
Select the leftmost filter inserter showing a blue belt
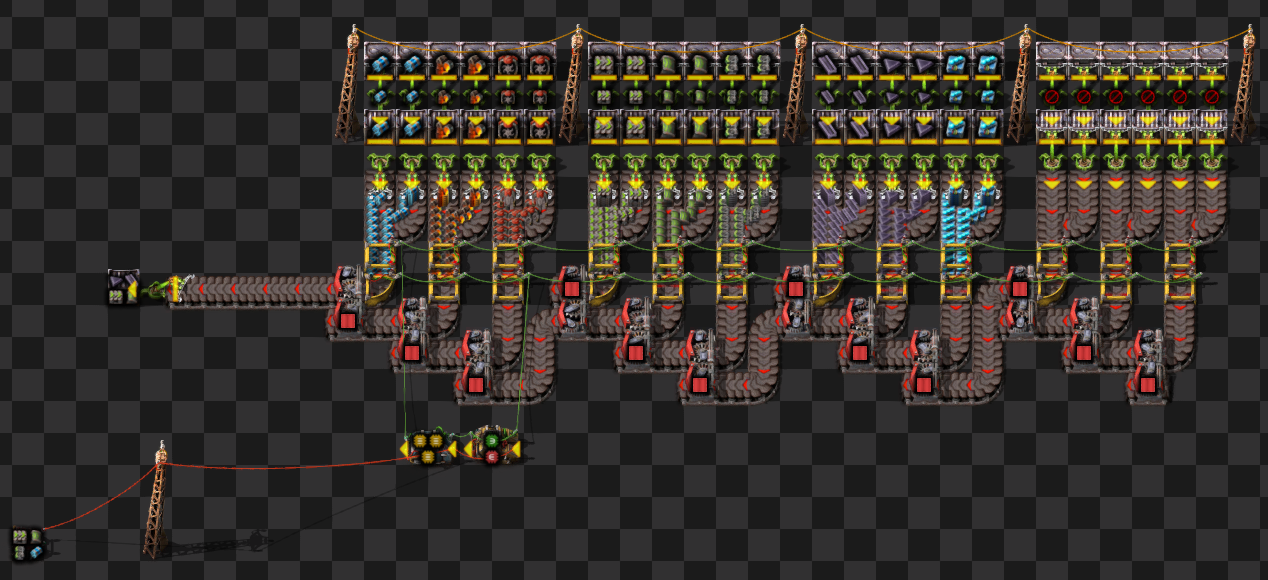[x=380, y=95]
